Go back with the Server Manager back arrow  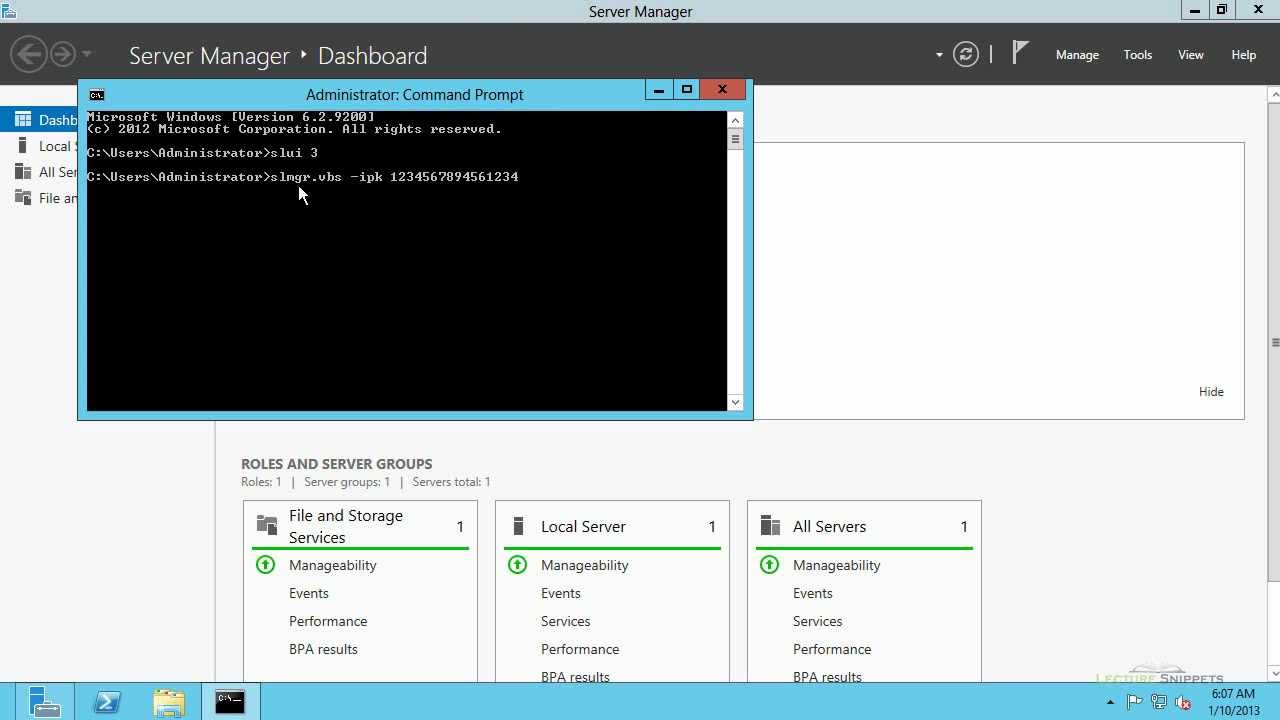[29, 54]
